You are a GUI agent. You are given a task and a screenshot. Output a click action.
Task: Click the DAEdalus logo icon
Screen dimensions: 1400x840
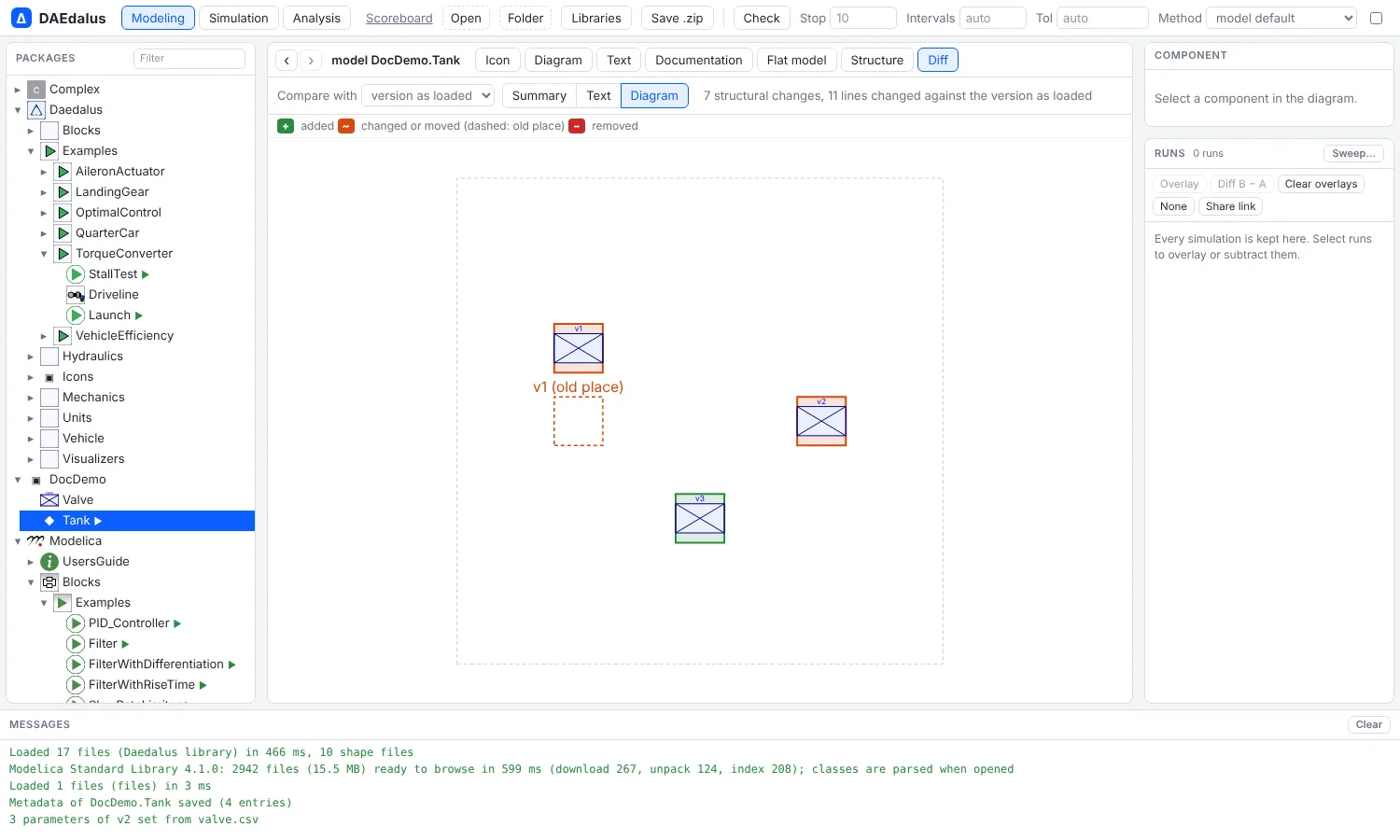(x=21, y=18)
